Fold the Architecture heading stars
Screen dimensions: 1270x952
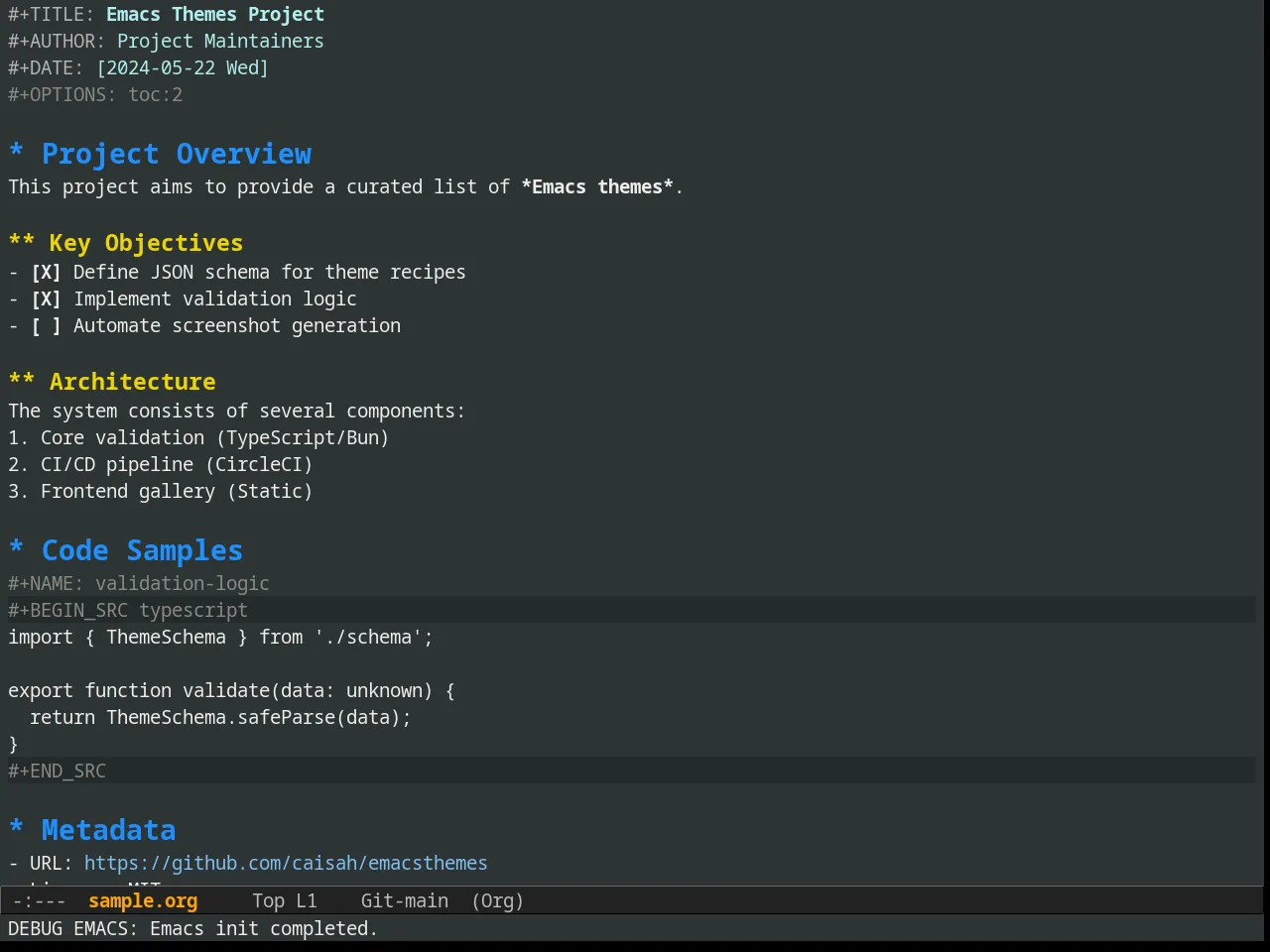click(22, 381)
